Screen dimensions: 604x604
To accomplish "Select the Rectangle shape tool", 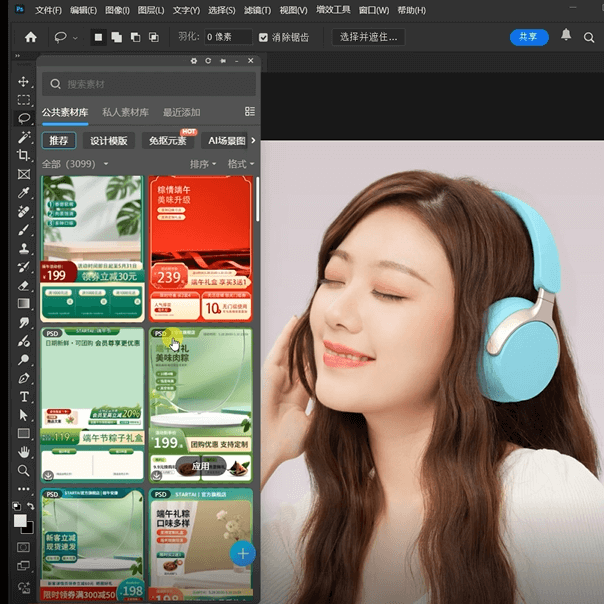I will click(x=23, y=433).
